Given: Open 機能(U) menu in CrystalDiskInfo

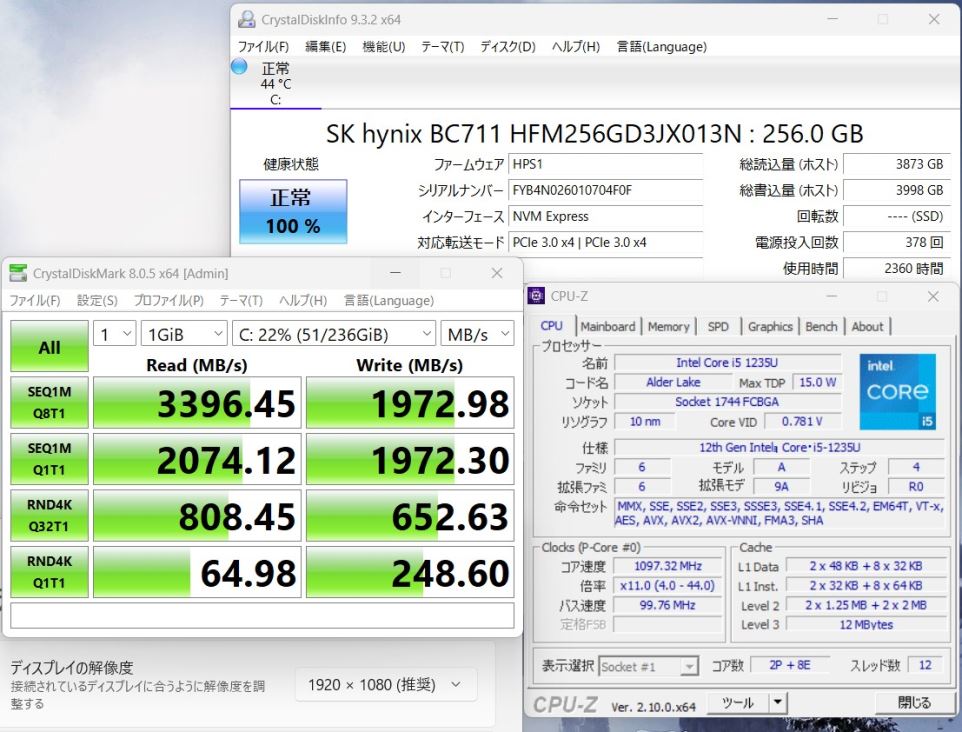Looking at the screenshot, I should click(x=383, y=47).
